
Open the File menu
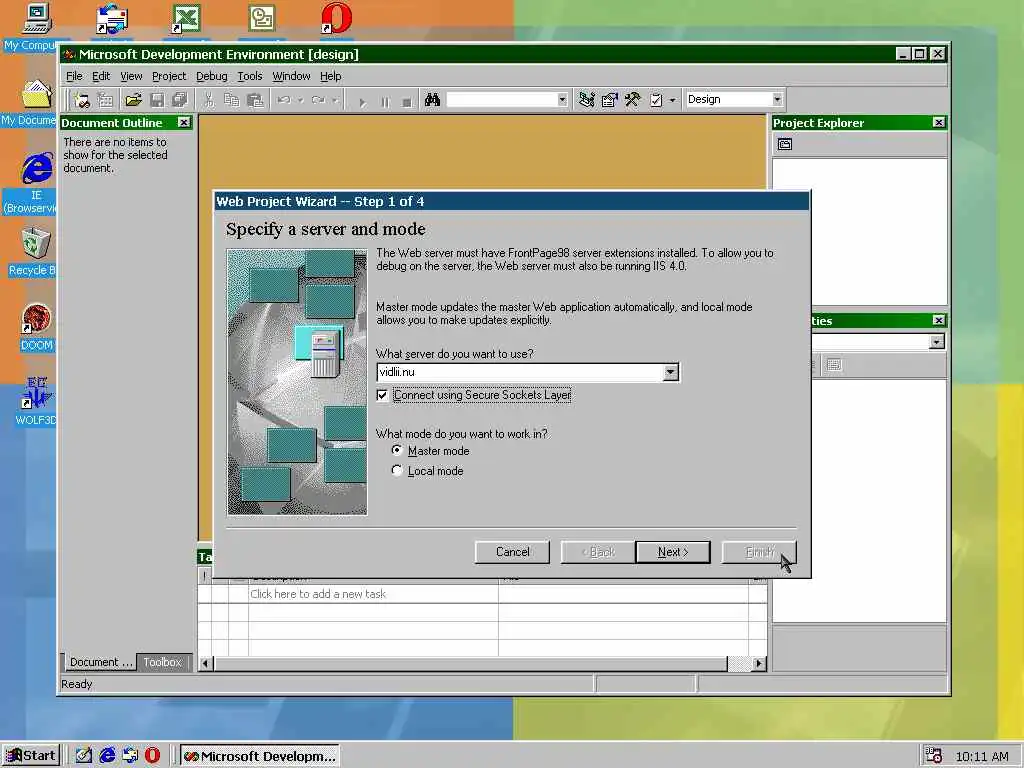coord(74,76)
